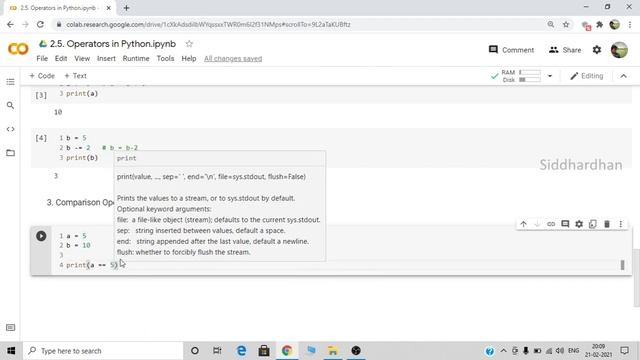Open Cortana circle on taskbar
Screen dimensions: 640x360
click(195, 351)
